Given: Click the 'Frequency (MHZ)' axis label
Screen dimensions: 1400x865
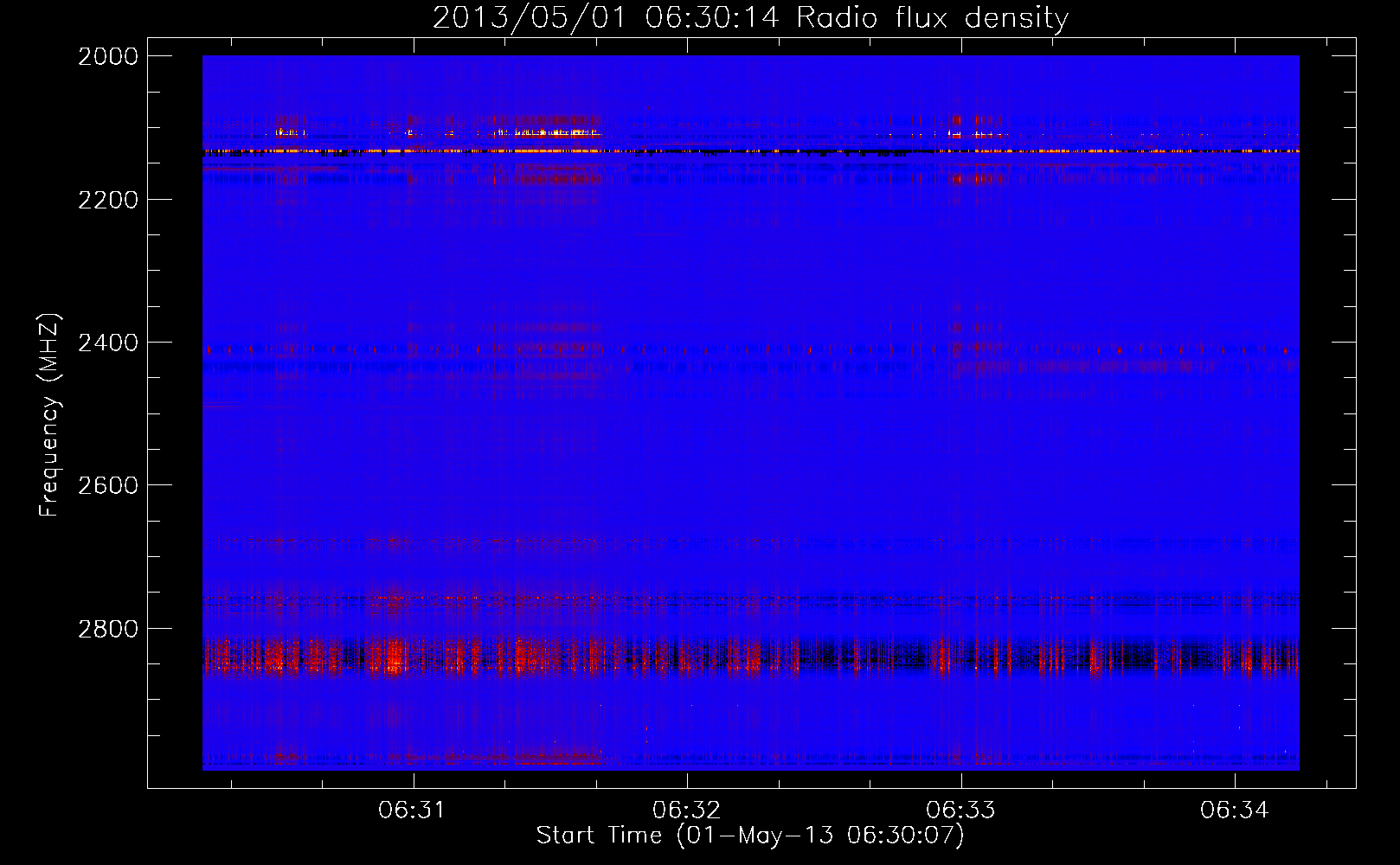Looking at the screenshot, I should click(x=49, y=415).
